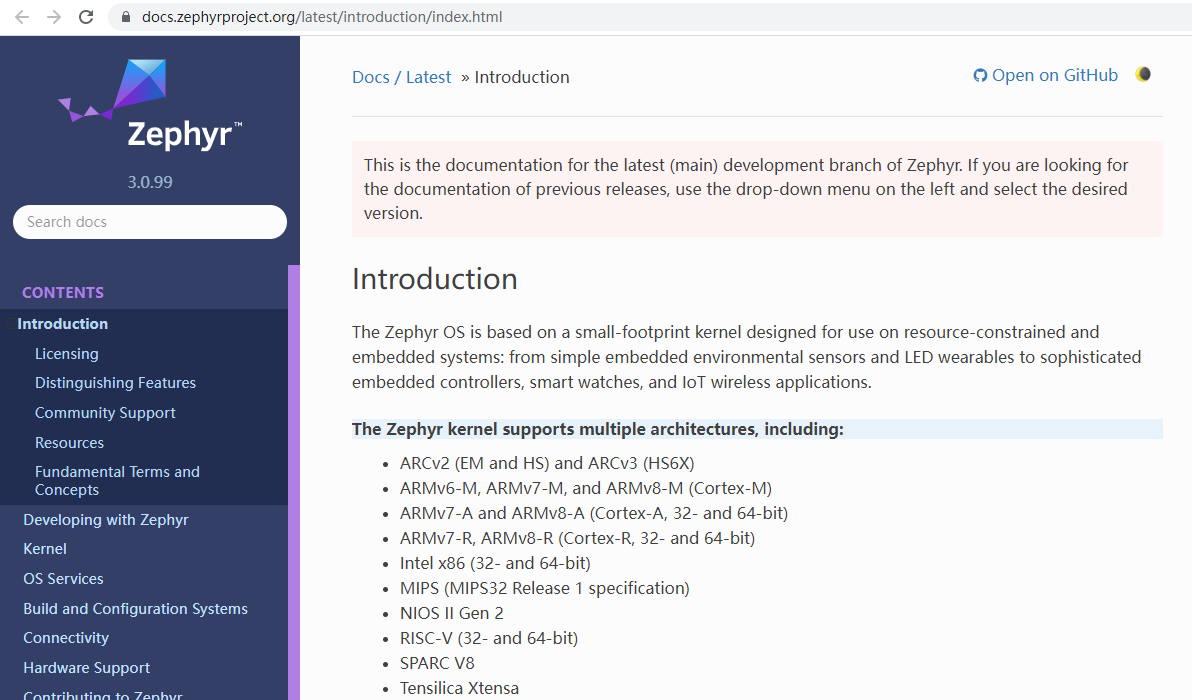Toggle dark mode with the moon icon

pyautogui.click(x=1142, y=73)
